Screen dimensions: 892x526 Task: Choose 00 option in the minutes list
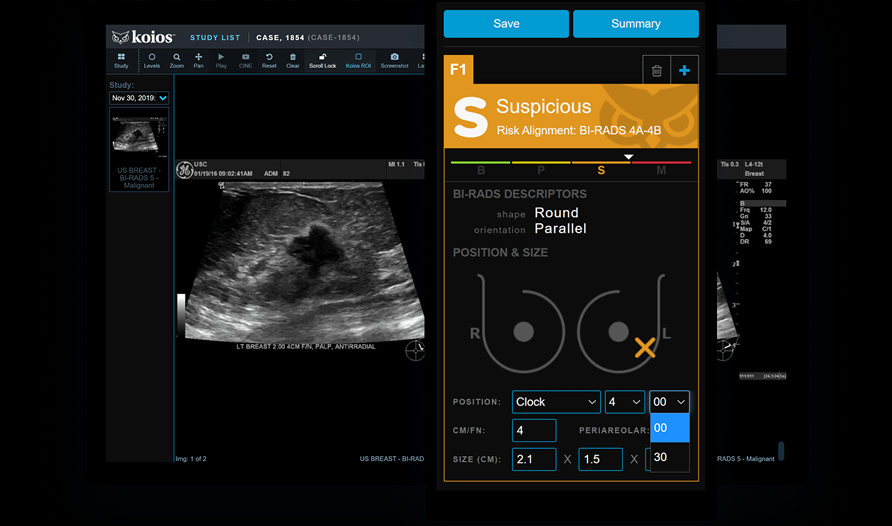tap(669, 427)
